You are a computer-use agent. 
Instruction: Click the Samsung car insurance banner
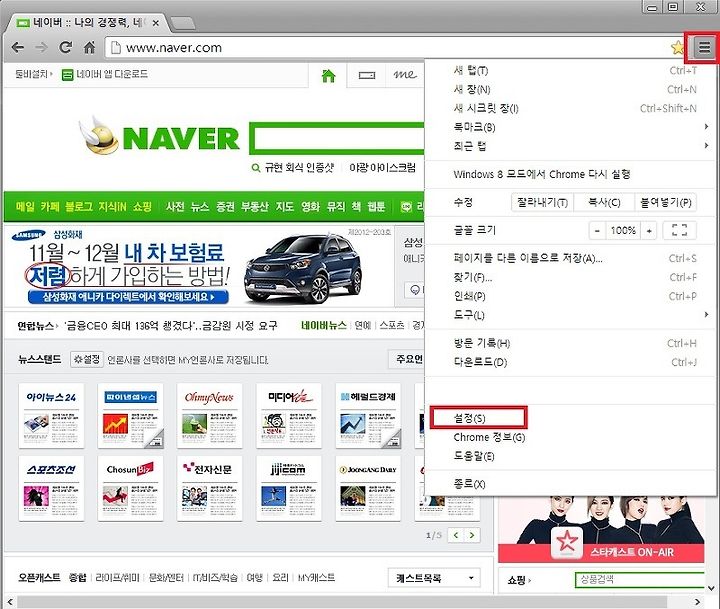(198, 266)
